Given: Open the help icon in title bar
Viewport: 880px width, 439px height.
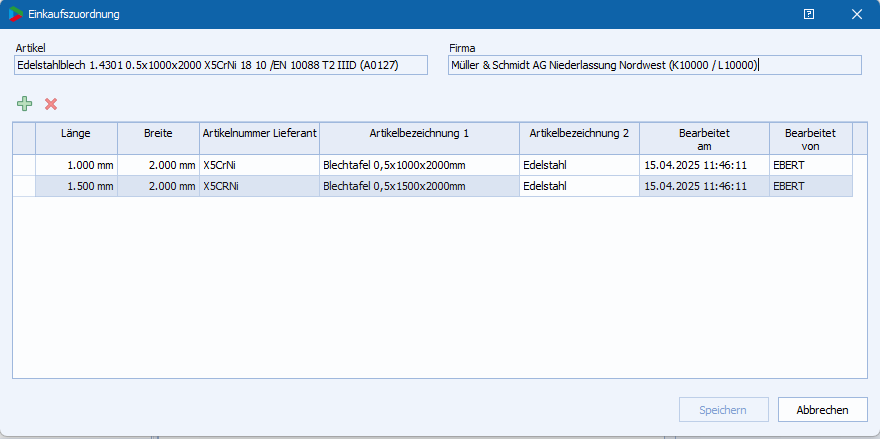Looking at the screenshot, I should pos(809,14).
